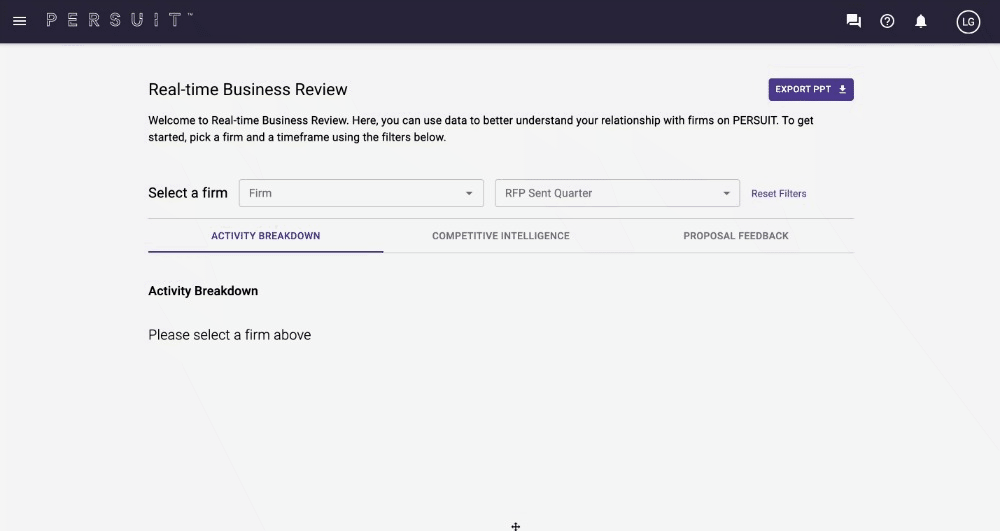Expand the RFP Sent Quarter arrow
The width and height of the screenshot is (1000, 531).
coord(727,193)
